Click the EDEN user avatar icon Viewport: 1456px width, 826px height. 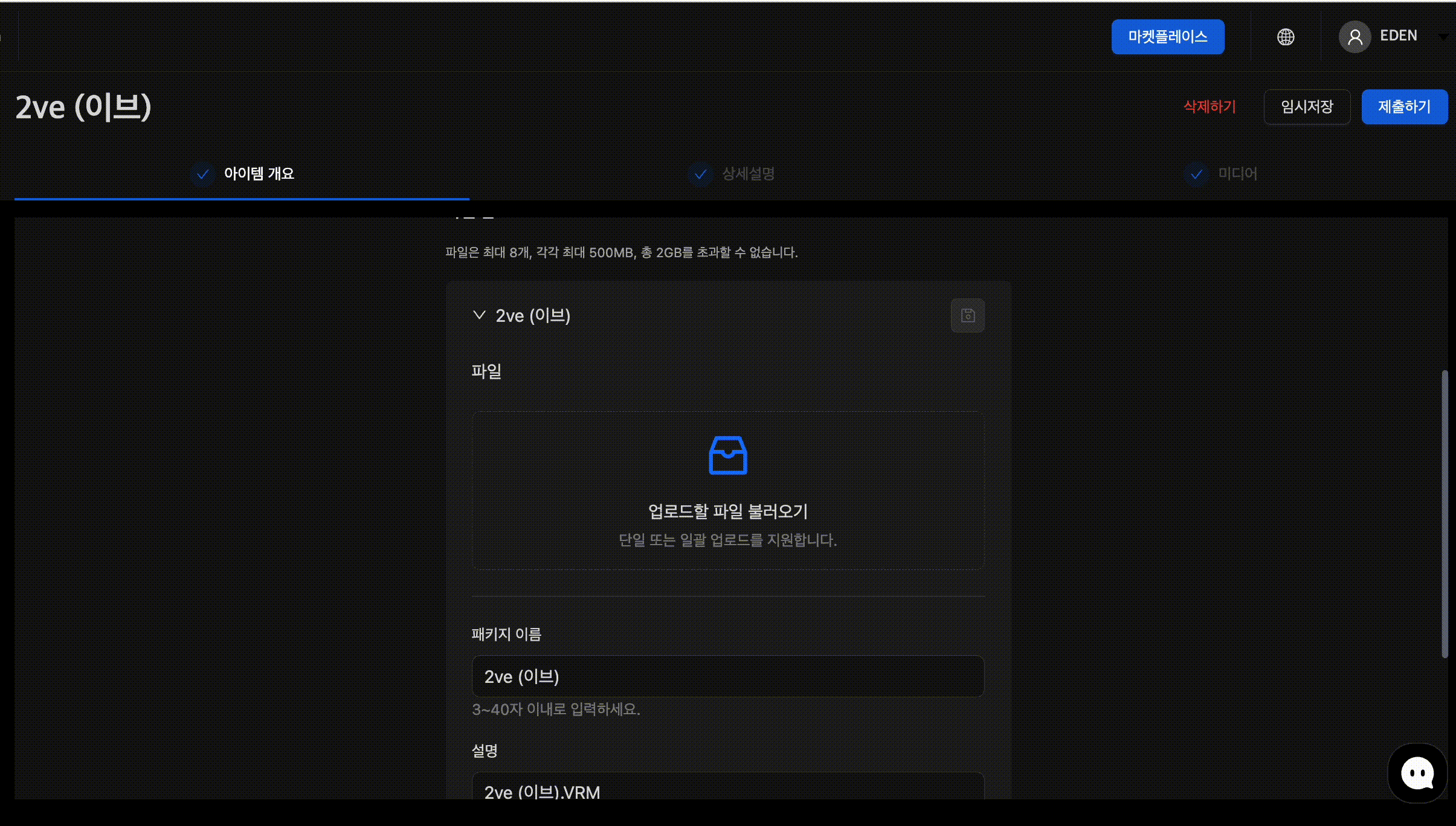(x=1355, y=37)
